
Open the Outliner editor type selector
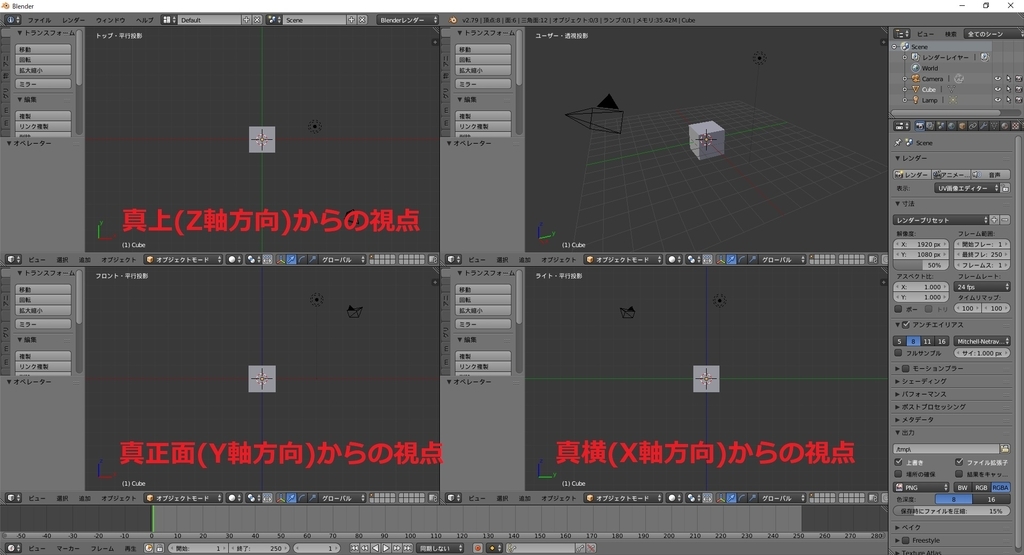coord(902,33)
